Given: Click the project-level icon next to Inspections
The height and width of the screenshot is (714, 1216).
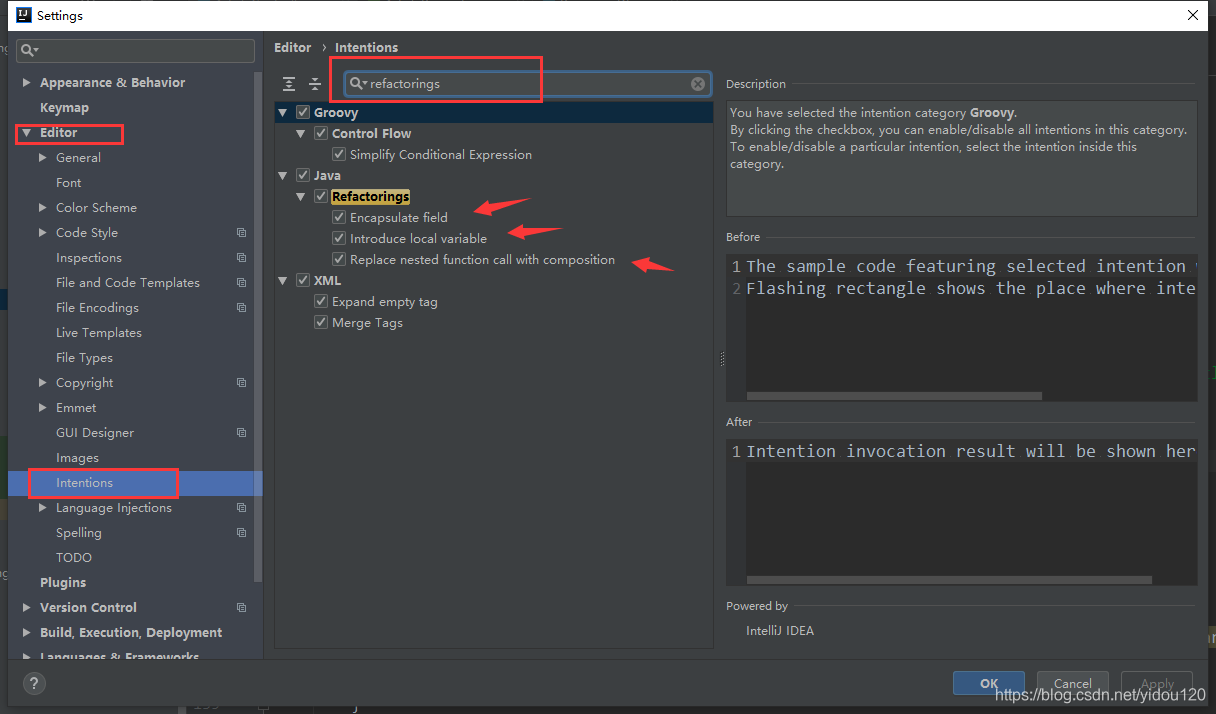Looking at the screenshot, I should coord(241,258).
